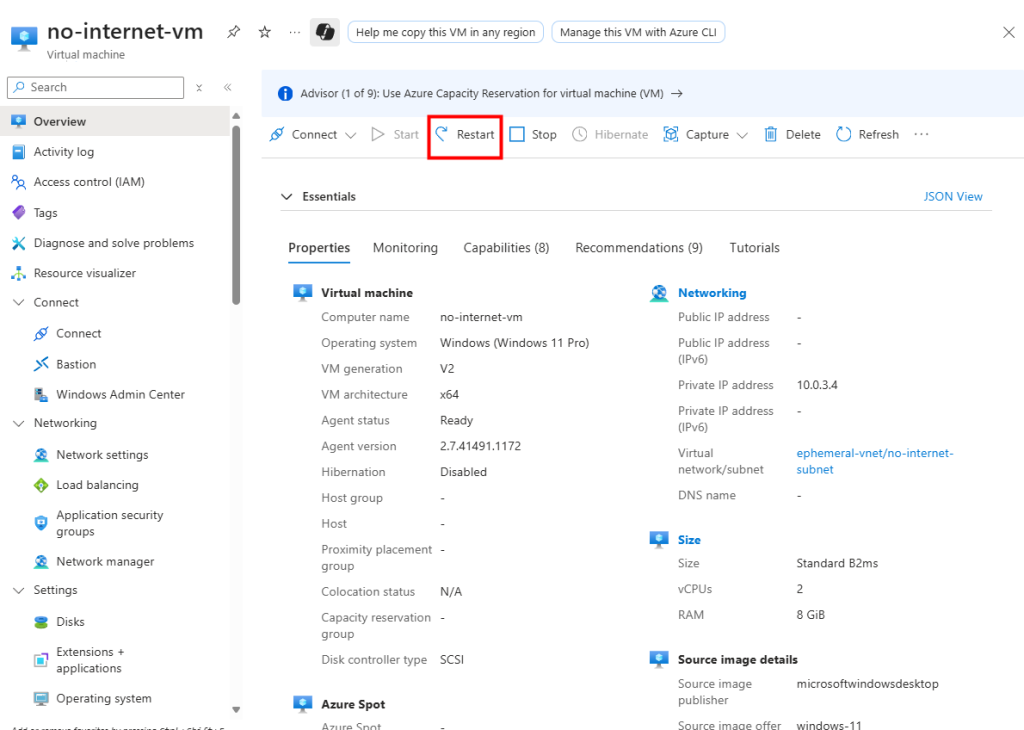Restart the virtual machine
Screen dimensions: 1024x730
click(x=465, y=135)
